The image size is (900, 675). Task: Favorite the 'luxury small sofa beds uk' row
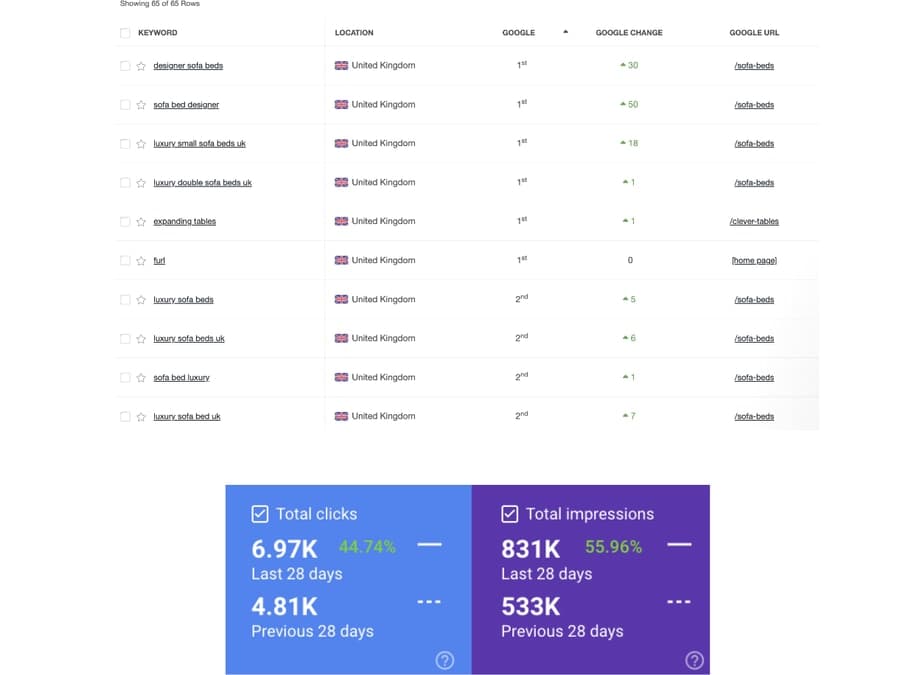point(141,144)
